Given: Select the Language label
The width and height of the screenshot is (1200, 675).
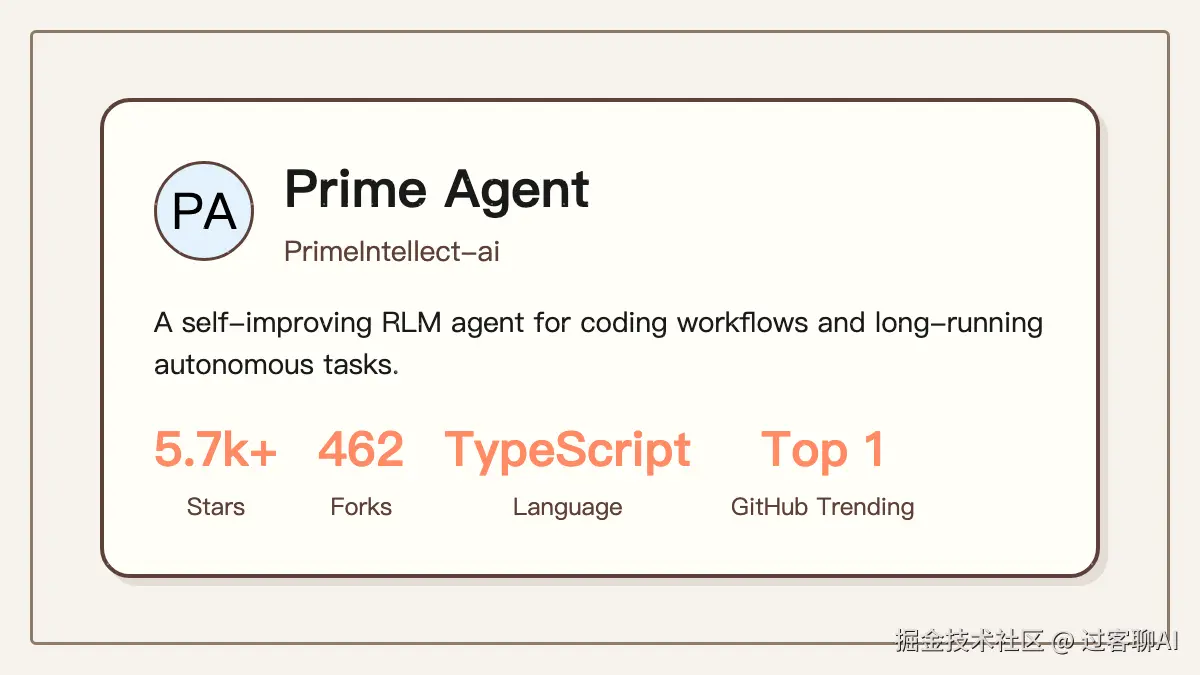Looking at the screenshot, I should (x=567, y=508).
